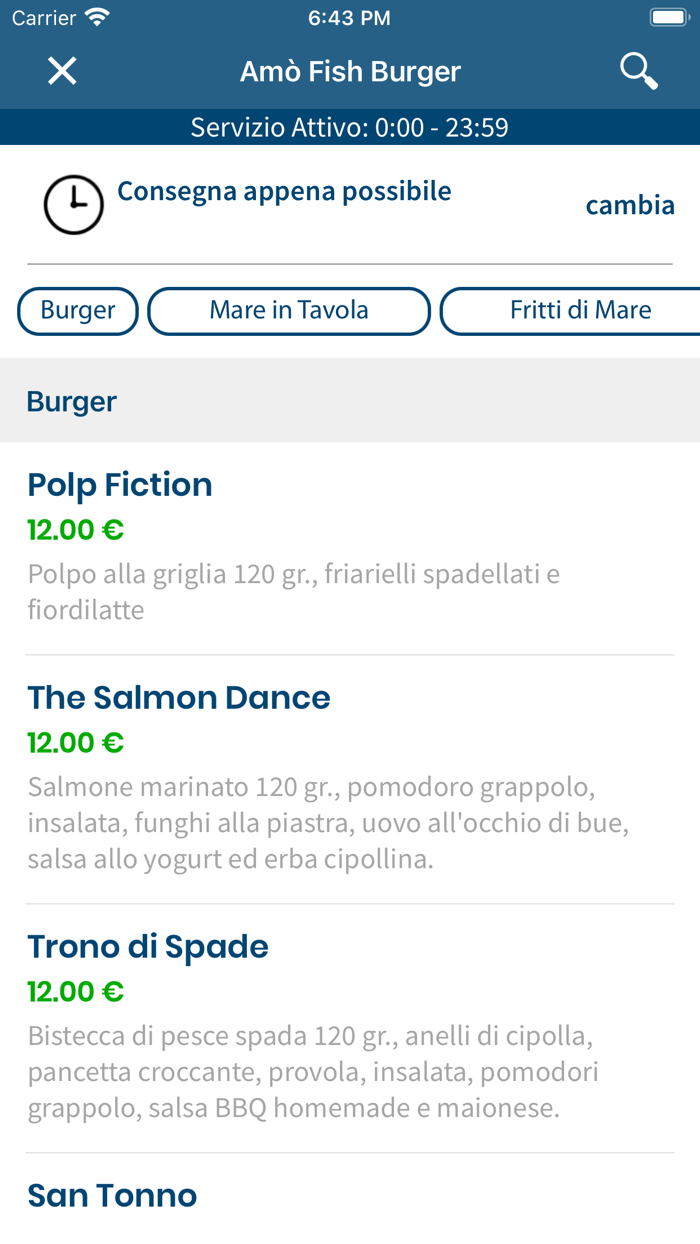Select the Burger category tab
The height and width of the screenshot is (1244, 700).
[78, 311]
